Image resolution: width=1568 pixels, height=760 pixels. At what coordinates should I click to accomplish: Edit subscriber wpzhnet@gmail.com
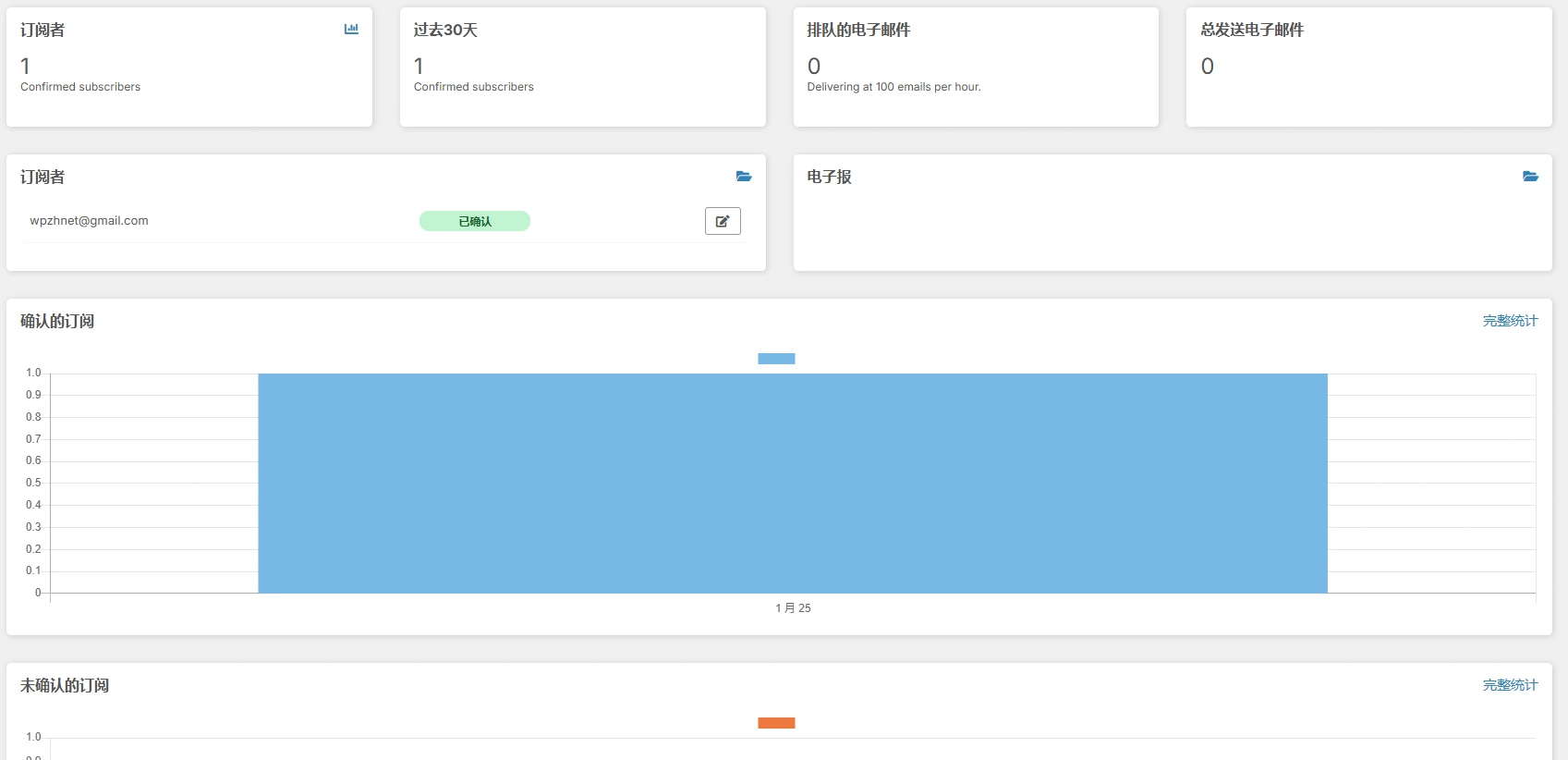click(723, 221)
